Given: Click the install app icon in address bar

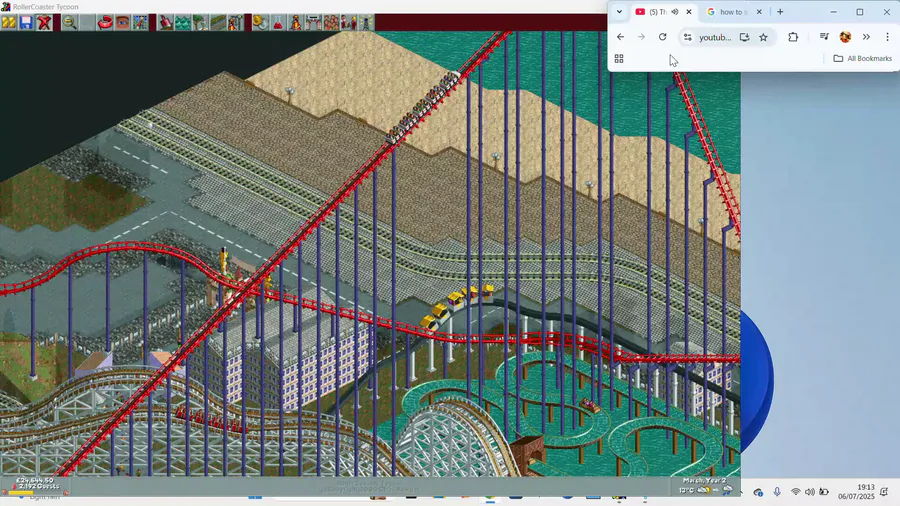Looking at the screenshot, I should tap(744, 37).
